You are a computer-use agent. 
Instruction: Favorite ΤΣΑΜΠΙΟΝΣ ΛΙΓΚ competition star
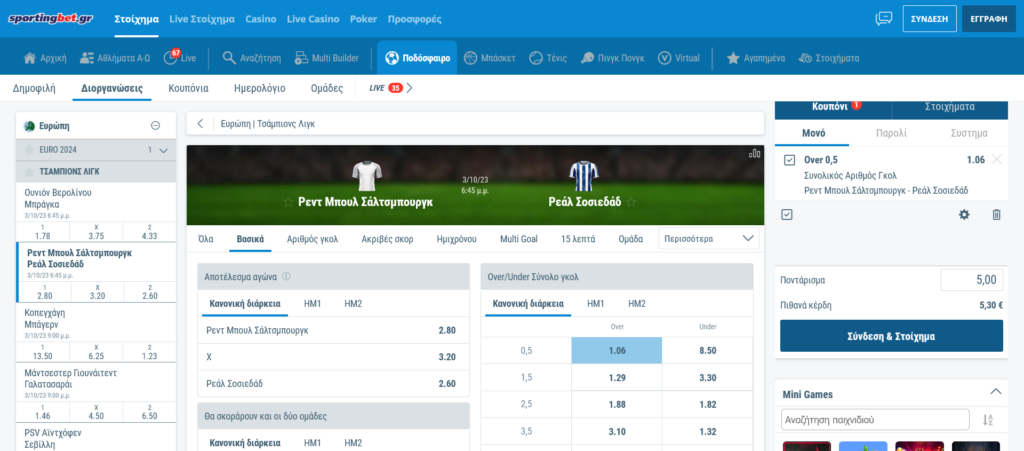(x=29, y=172)
